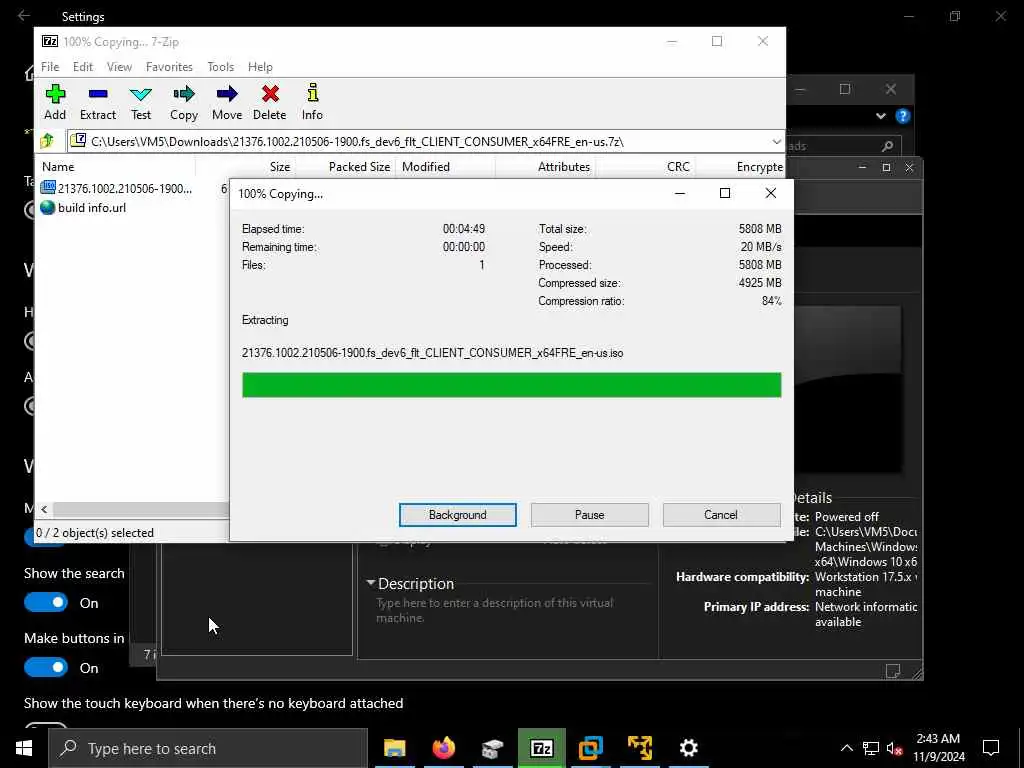The width and height of the screenshot is (1024, 768).
Task: Click the '0 / 2 object(s) selected' status
Action: pos(95,533)
